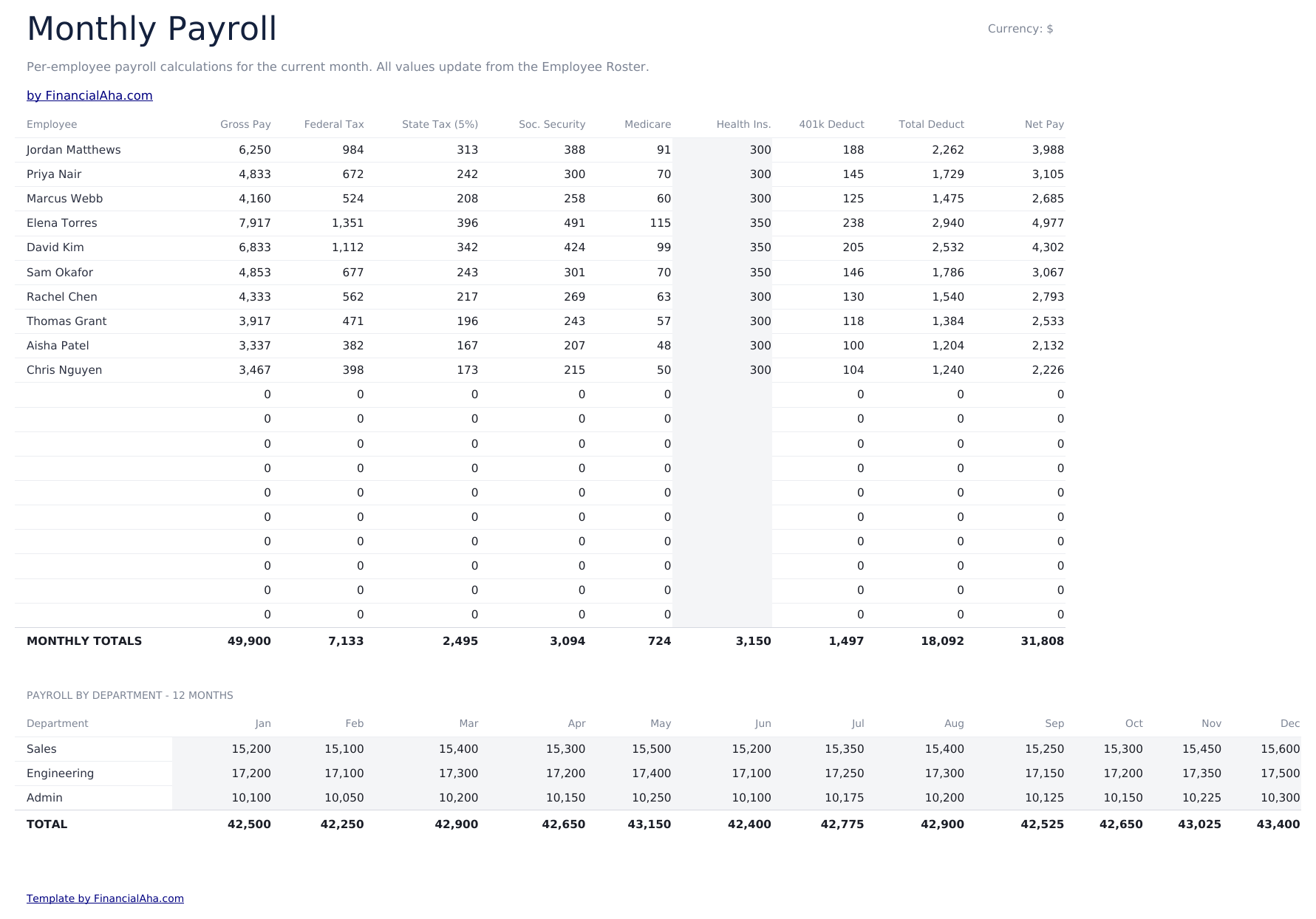Select the Jordan Matthews employee name cell
1316x919 pixels.
[73, 150]
